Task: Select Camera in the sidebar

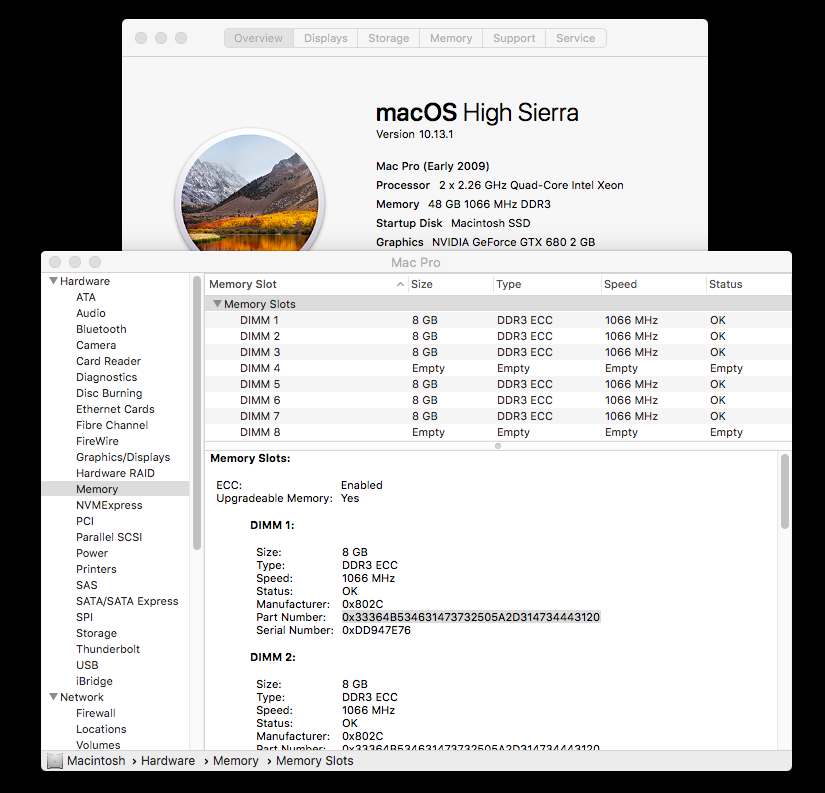Action: coord(96,345)
